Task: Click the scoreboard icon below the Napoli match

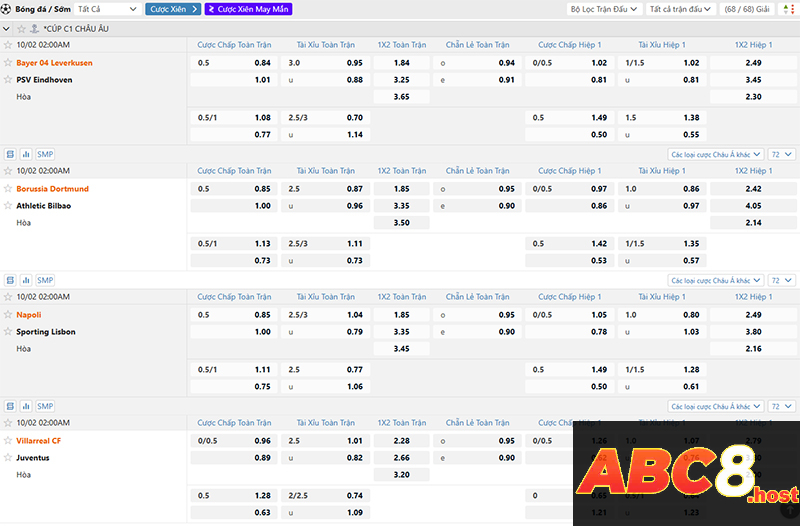Action: pyautogui.click(x=10, y=407)
